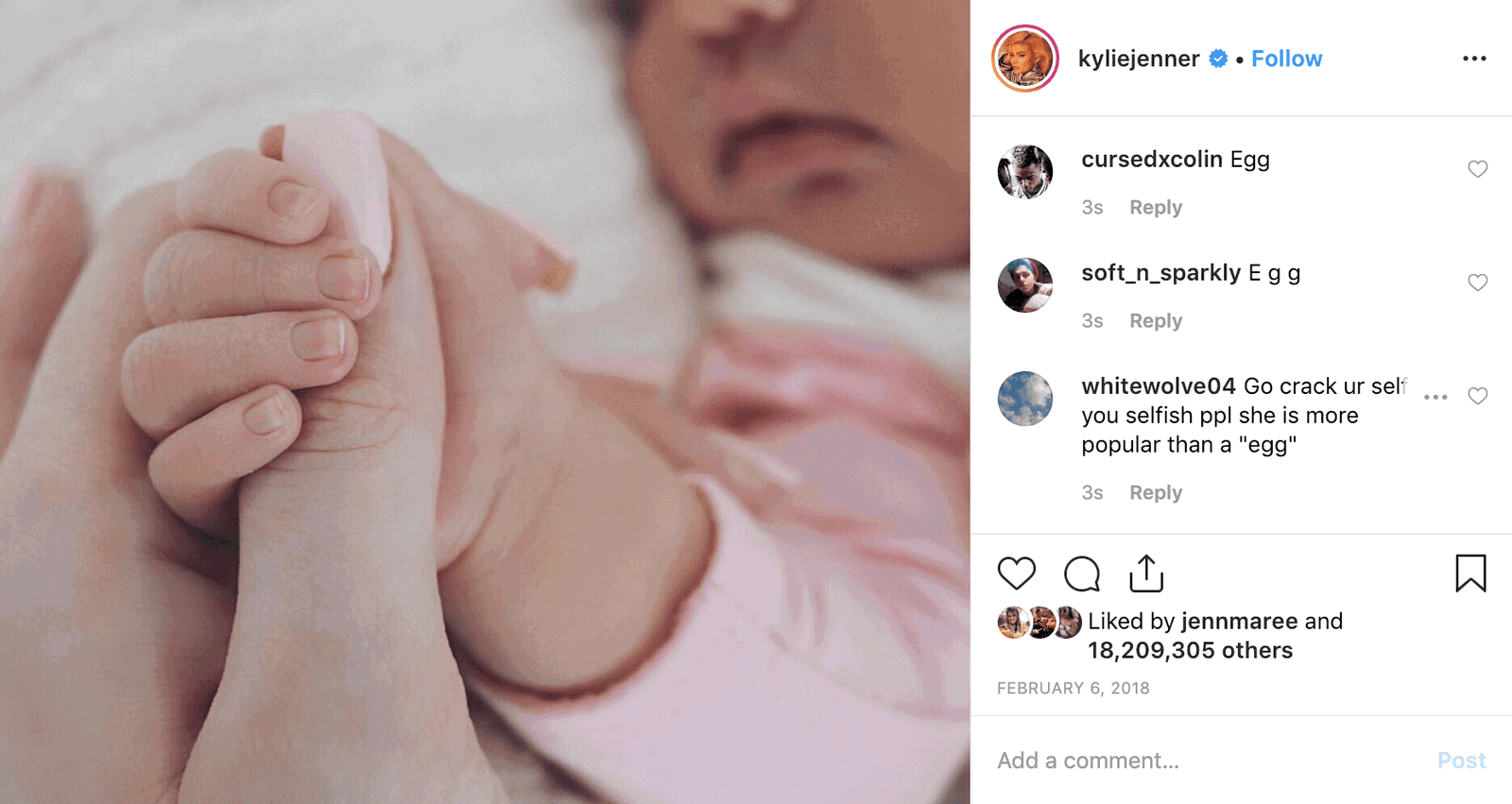Like cursedxcolin's Egg comment
Screen dimensions: 1512x804
(1478, 169)
